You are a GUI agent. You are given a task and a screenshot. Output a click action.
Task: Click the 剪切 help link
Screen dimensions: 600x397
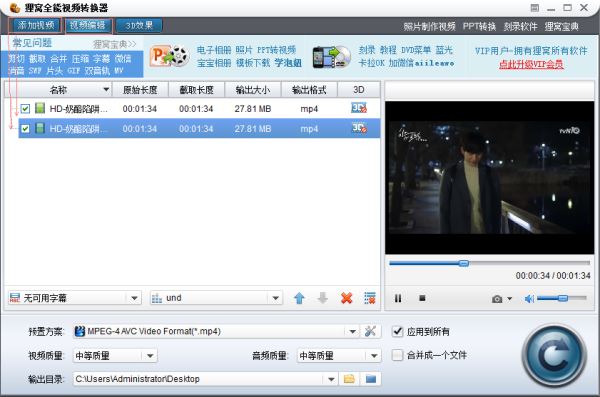click(x=16, y=59)
